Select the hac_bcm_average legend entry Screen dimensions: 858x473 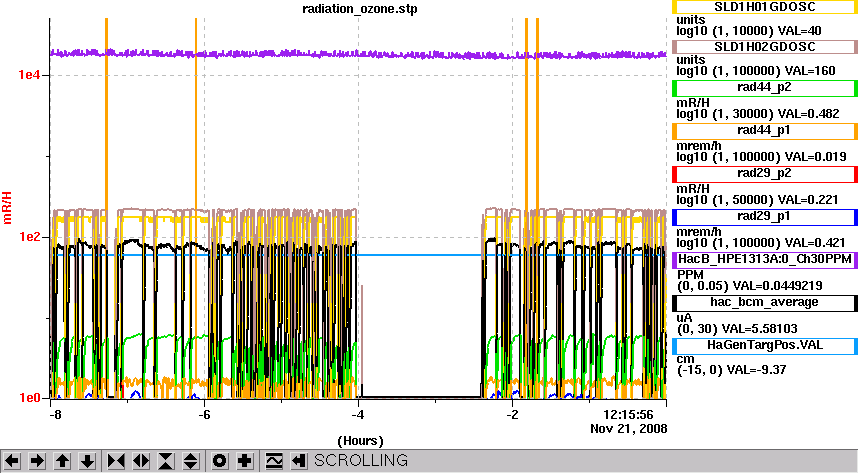click(x=764, y=303)
